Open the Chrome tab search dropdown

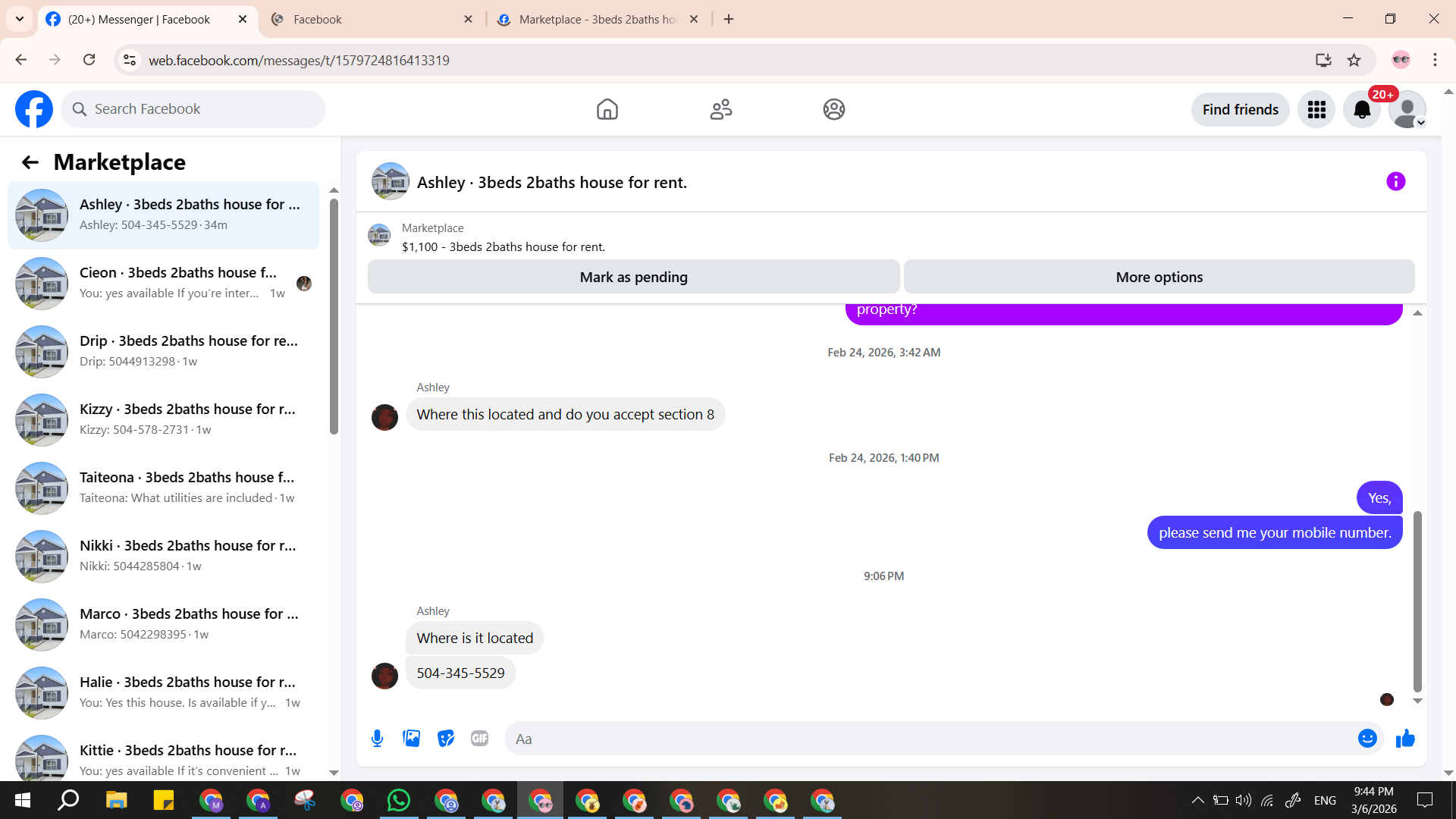[x=20, y=19]
